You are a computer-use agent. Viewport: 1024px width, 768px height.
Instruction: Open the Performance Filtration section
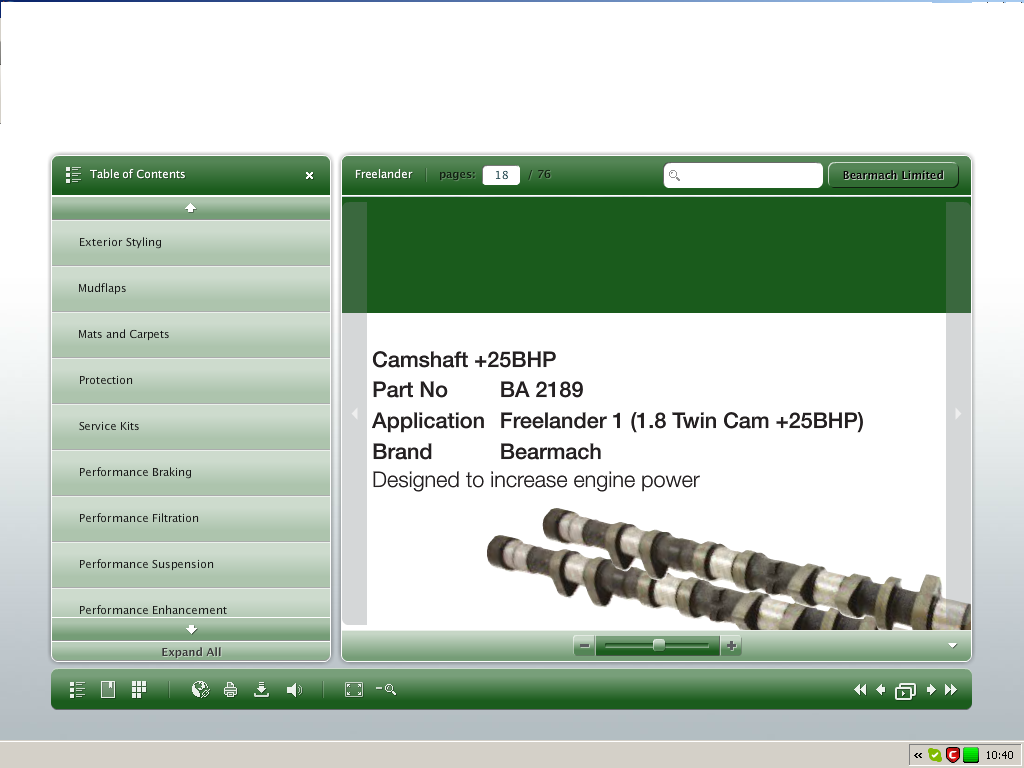[191, 519]
